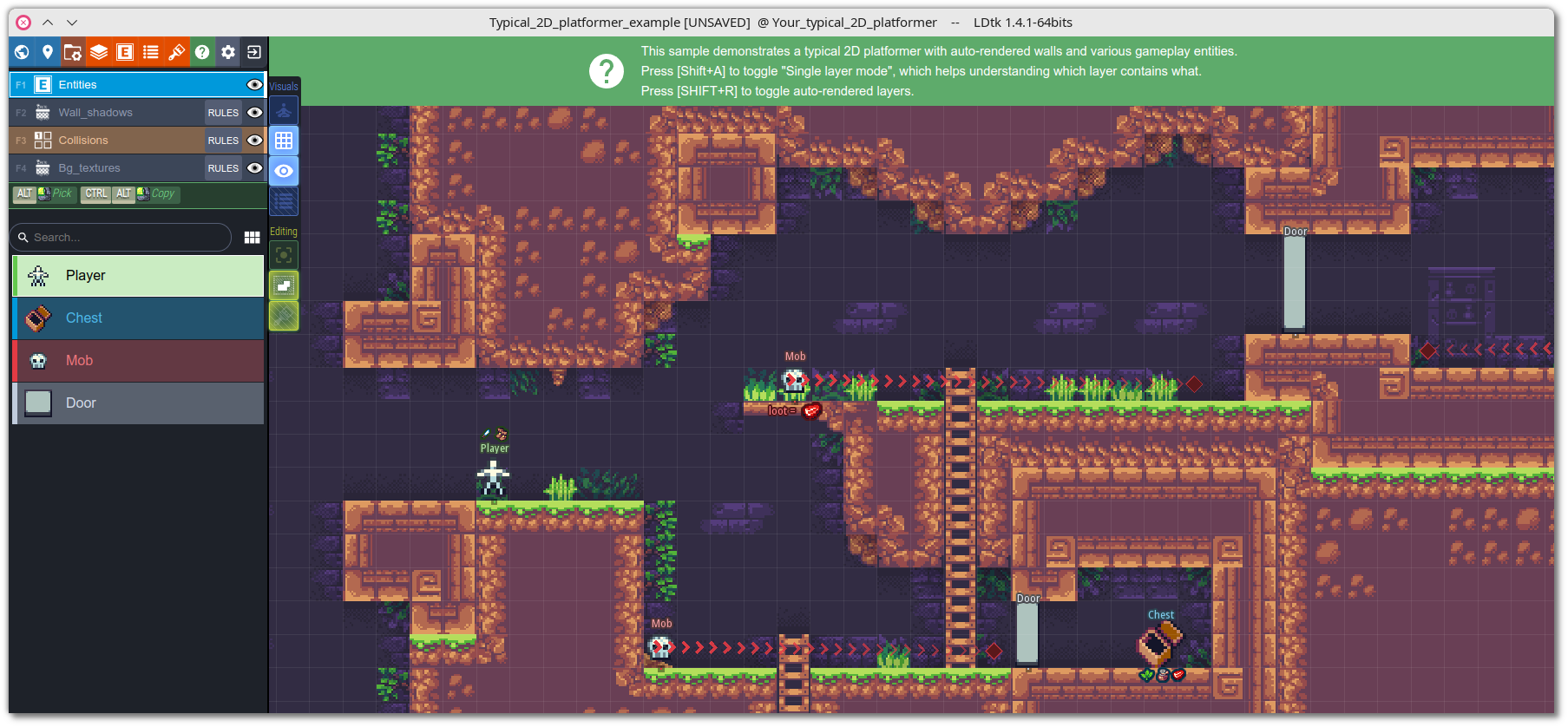Toggle the striped yellow tile option in Editing
This screenshot has height=727, width=1568.
[284, 316]
